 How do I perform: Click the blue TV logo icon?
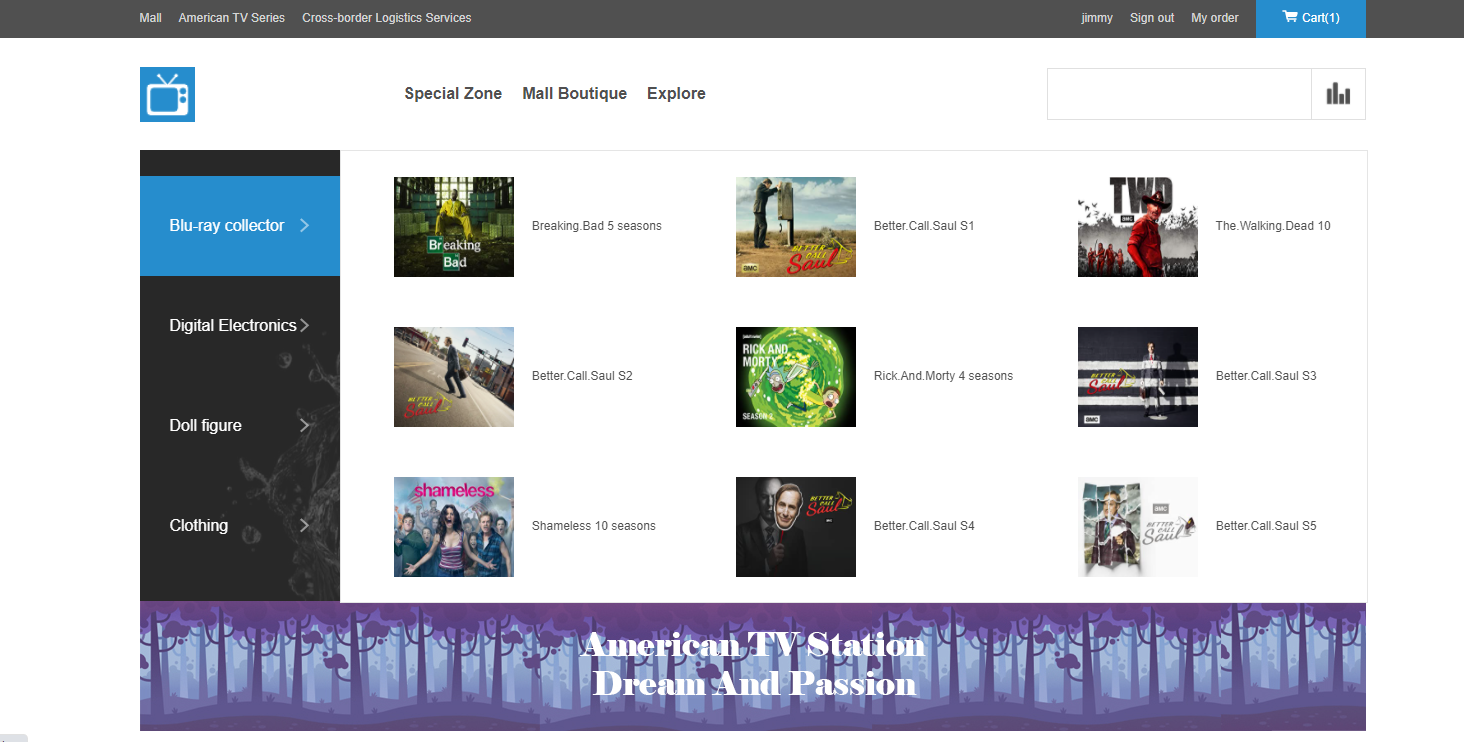167,94
